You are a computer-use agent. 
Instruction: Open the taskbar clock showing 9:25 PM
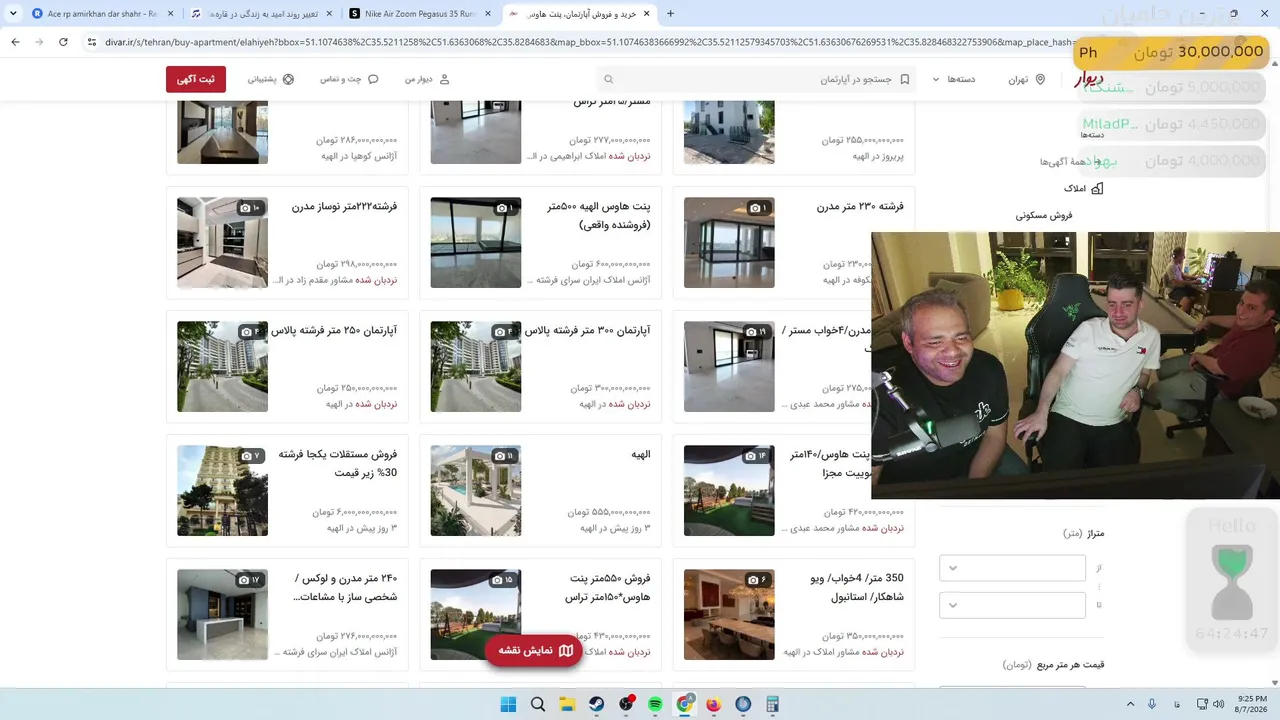(1252, 704)
